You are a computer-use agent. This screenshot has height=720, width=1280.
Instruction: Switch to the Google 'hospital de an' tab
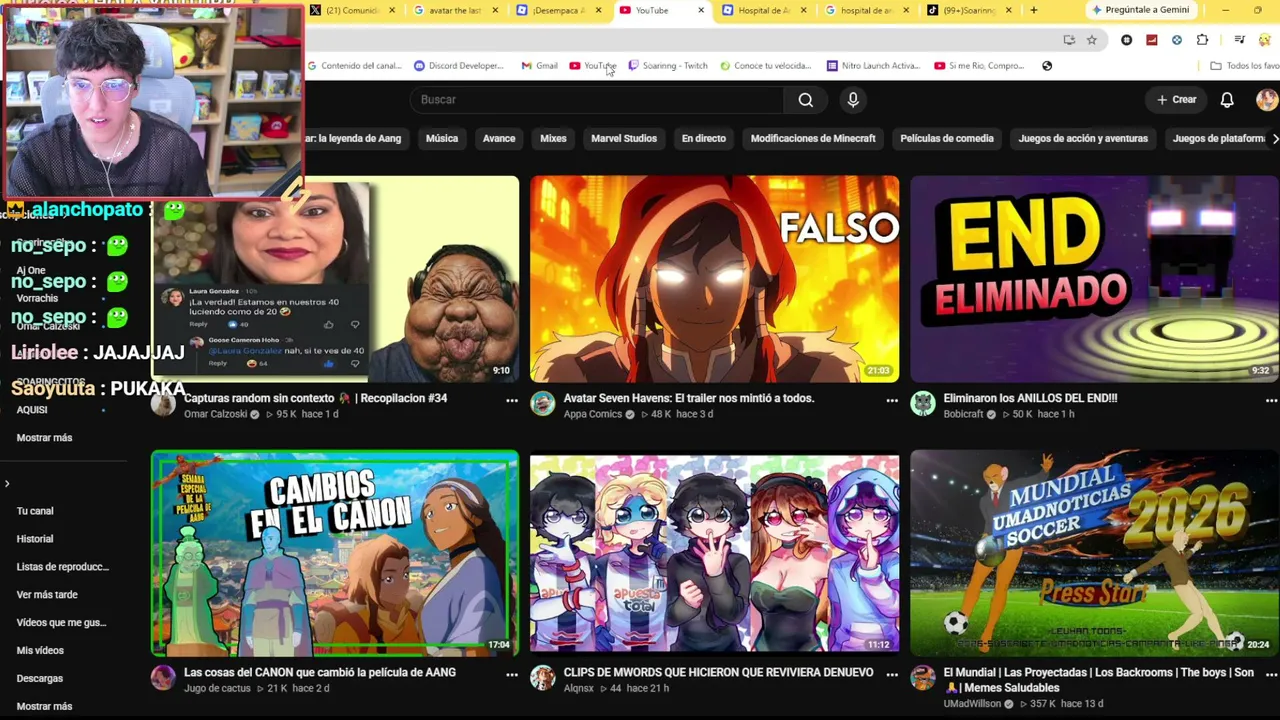pos(866,10)
